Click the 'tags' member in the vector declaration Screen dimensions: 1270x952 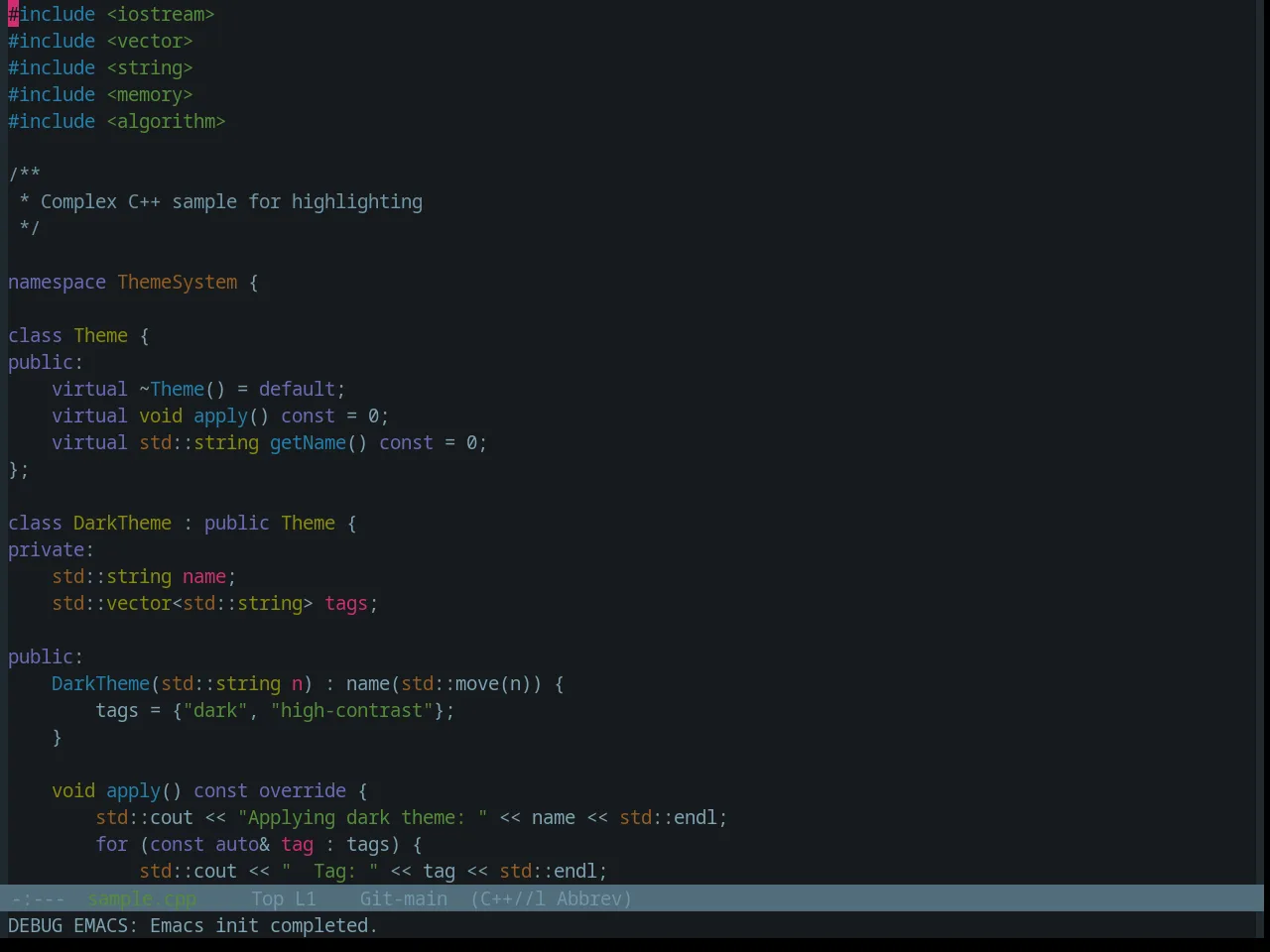(346, 604)
